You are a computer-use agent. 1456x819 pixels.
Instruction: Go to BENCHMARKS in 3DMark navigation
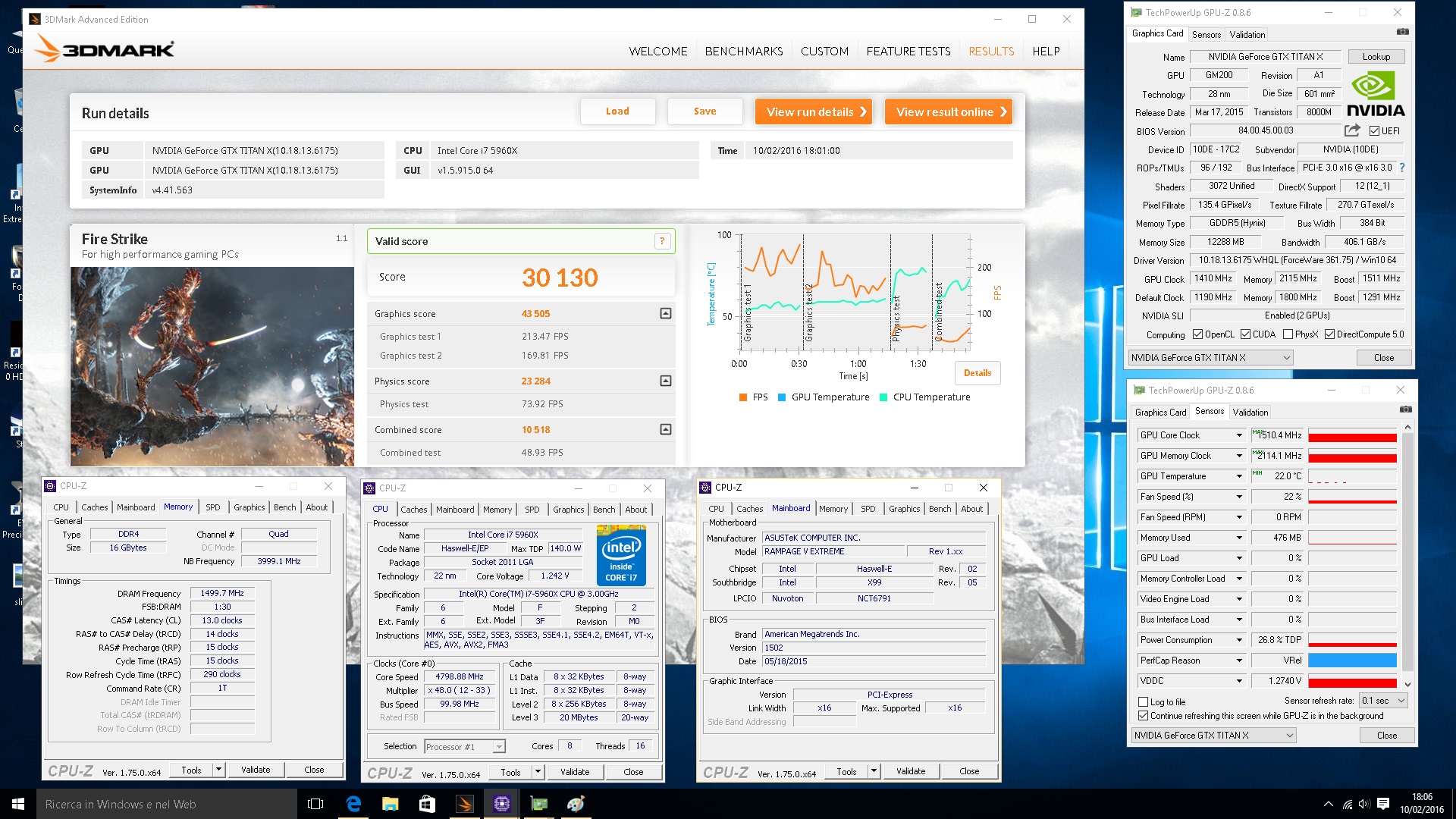[744, 51]
